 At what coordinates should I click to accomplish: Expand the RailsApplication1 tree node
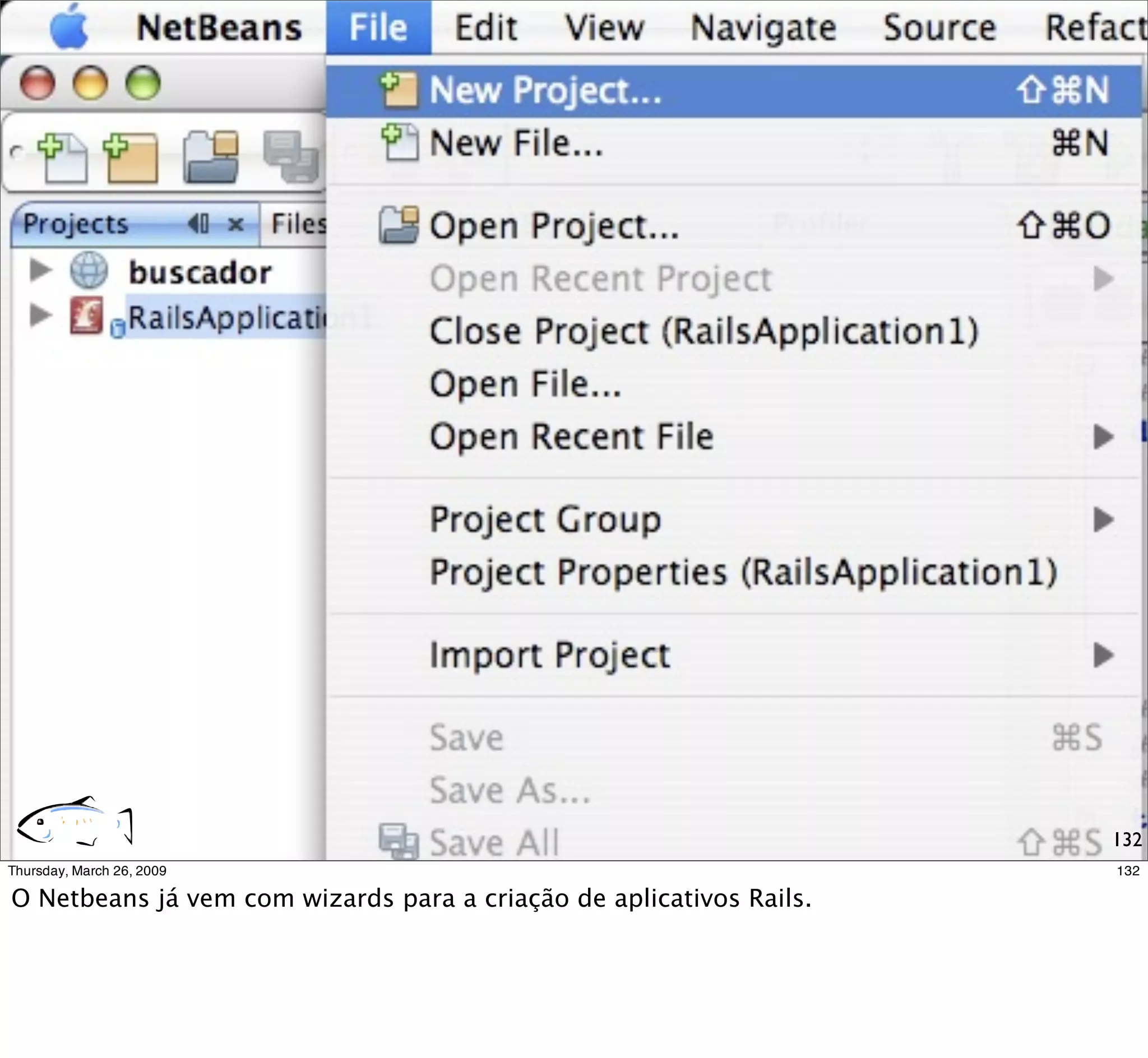[41, 314]
